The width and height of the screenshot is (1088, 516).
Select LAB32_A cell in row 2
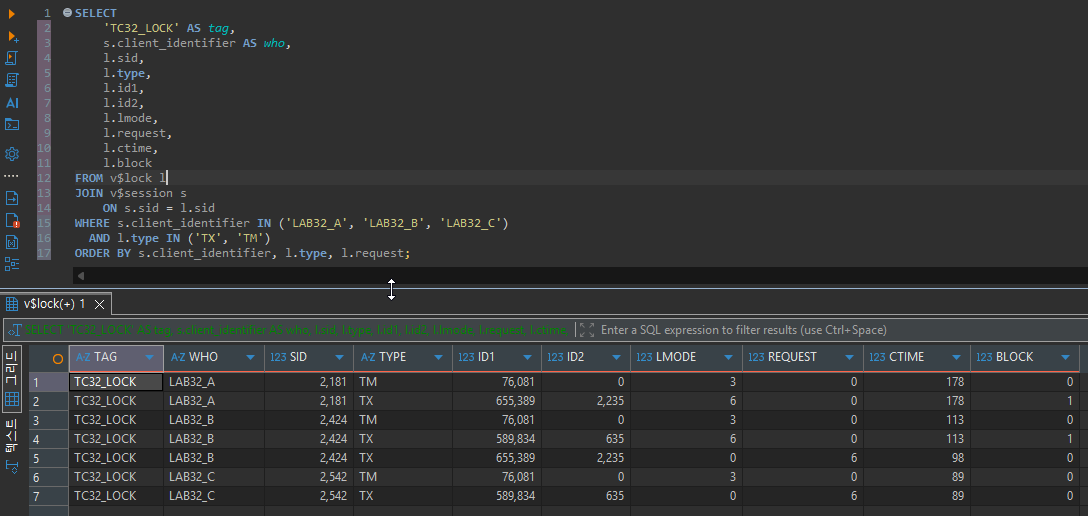(x=214, y=401)
